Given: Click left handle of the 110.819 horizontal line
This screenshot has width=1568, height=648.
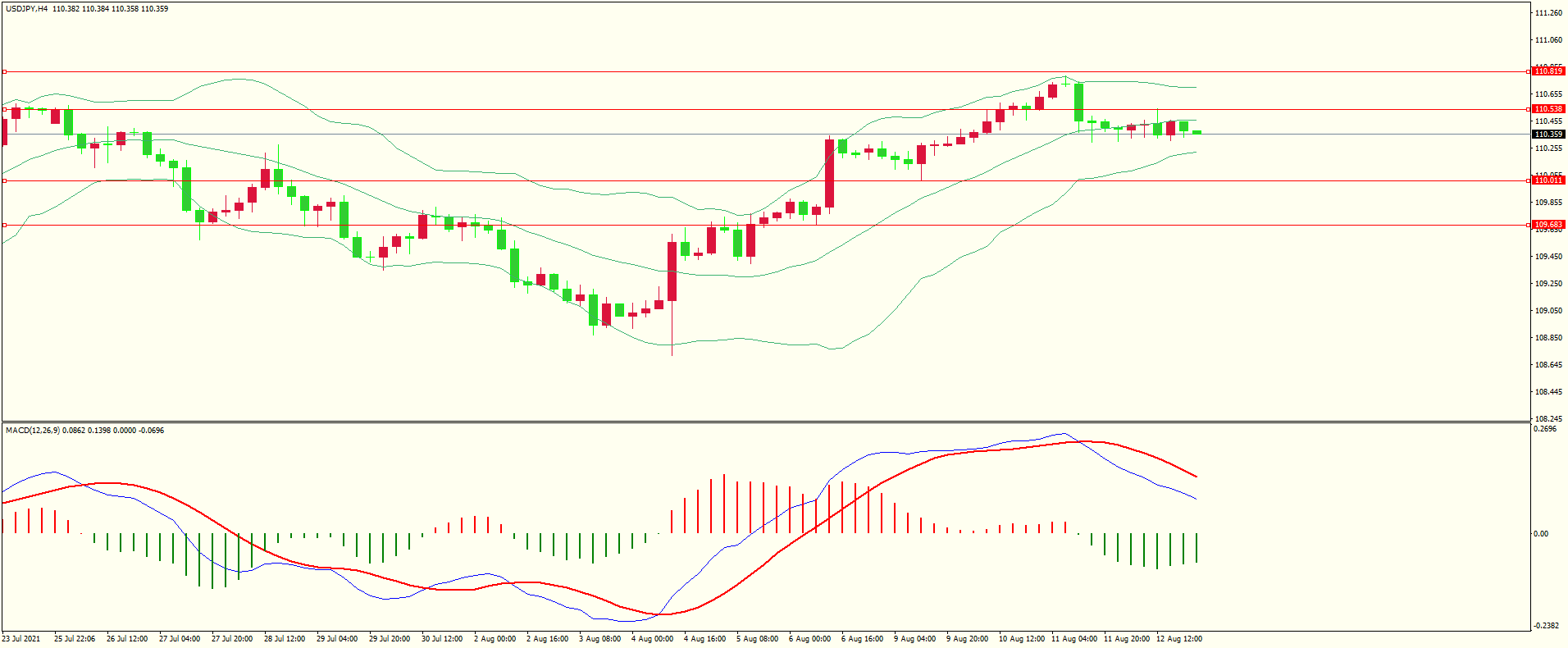Looking at the screenshot, I should tap(4, 72).
